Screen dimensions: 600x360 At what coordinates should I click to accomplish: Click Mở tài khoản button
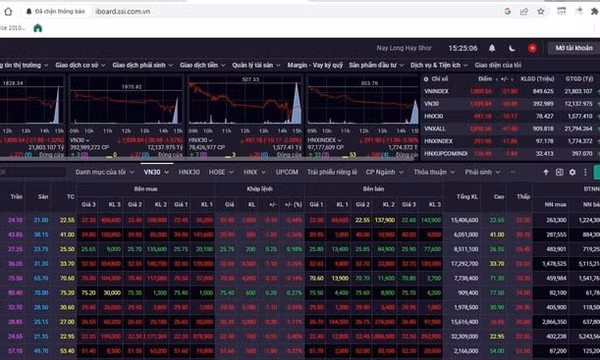coord(574,48)
